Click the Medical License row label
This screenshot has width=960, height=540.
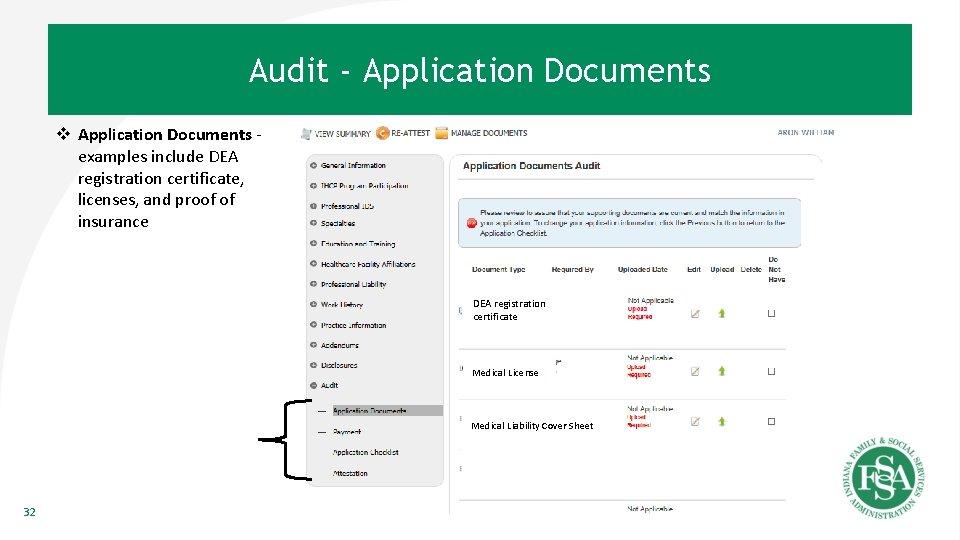click(505, 373)
